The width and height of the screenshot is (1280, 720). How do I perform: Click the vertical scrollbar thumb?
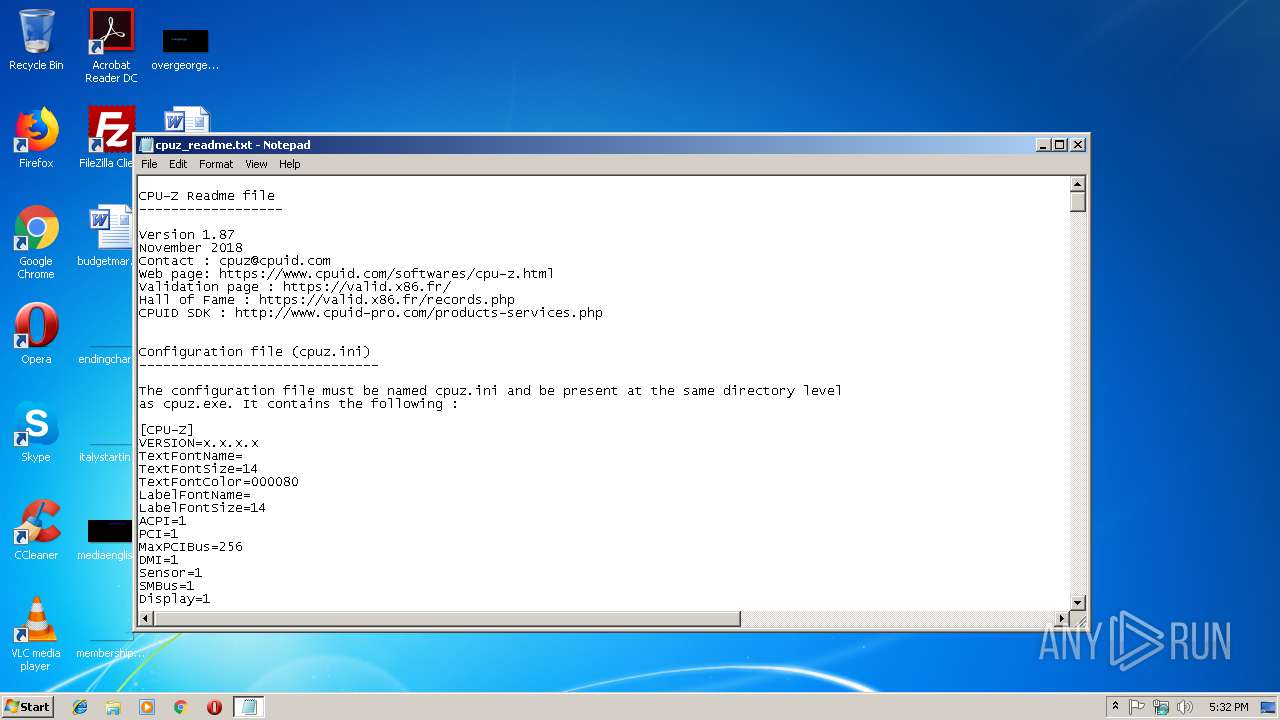click(x=1078, y=202)
